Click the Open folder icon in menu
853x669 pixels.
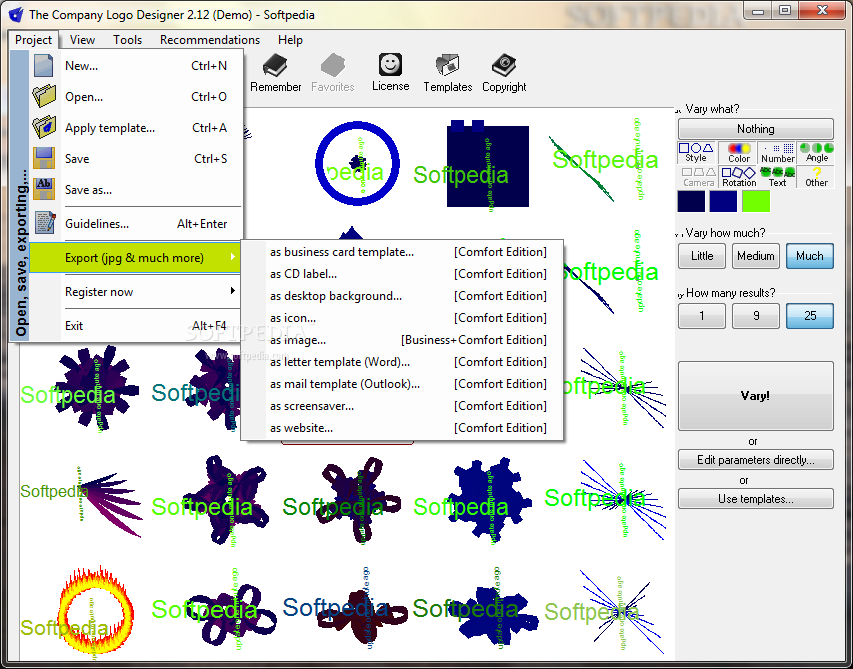click(x=44, y=96)
